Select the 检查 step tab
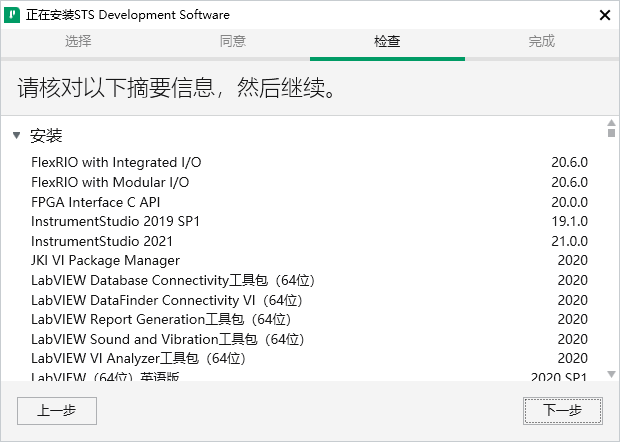 point(387,41)
